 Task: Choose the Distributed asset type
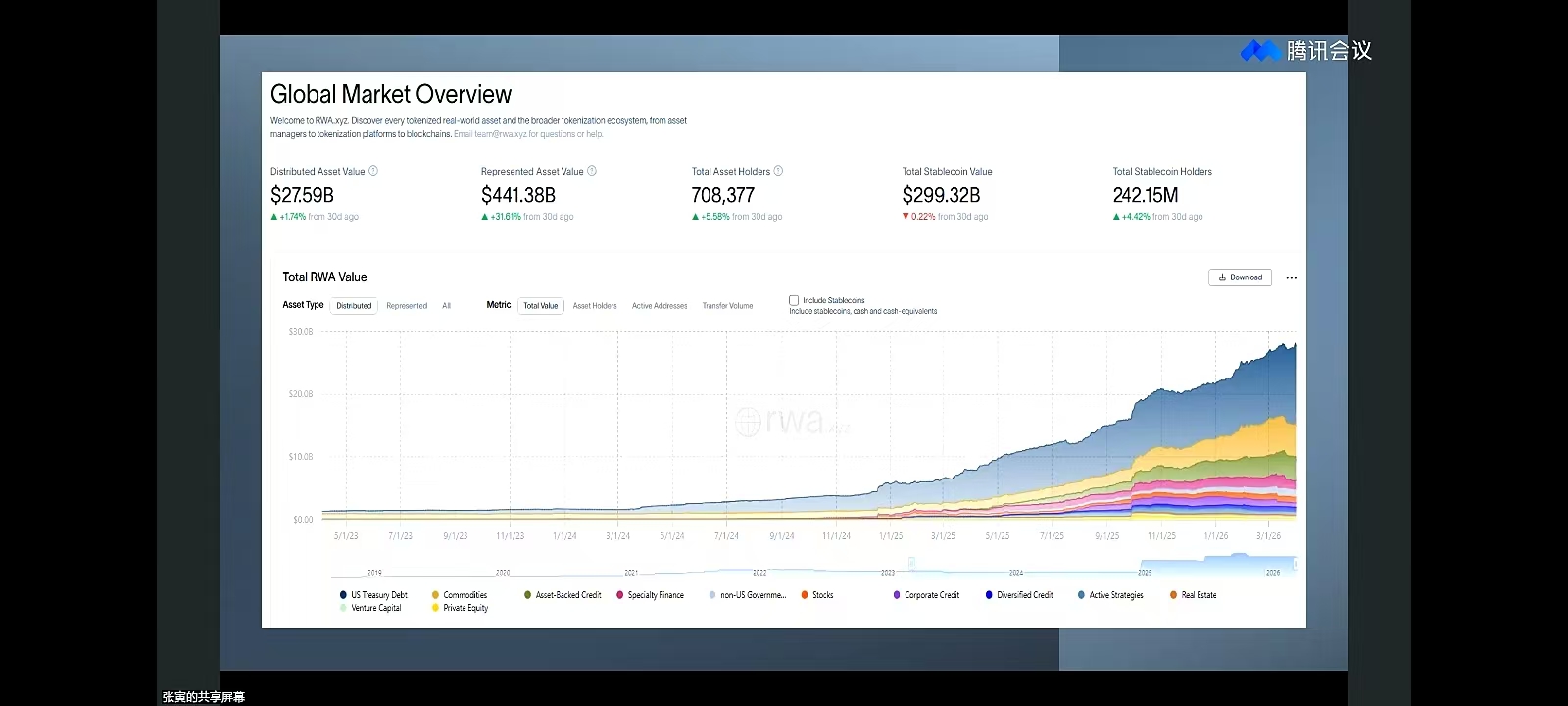coord(354,306)
